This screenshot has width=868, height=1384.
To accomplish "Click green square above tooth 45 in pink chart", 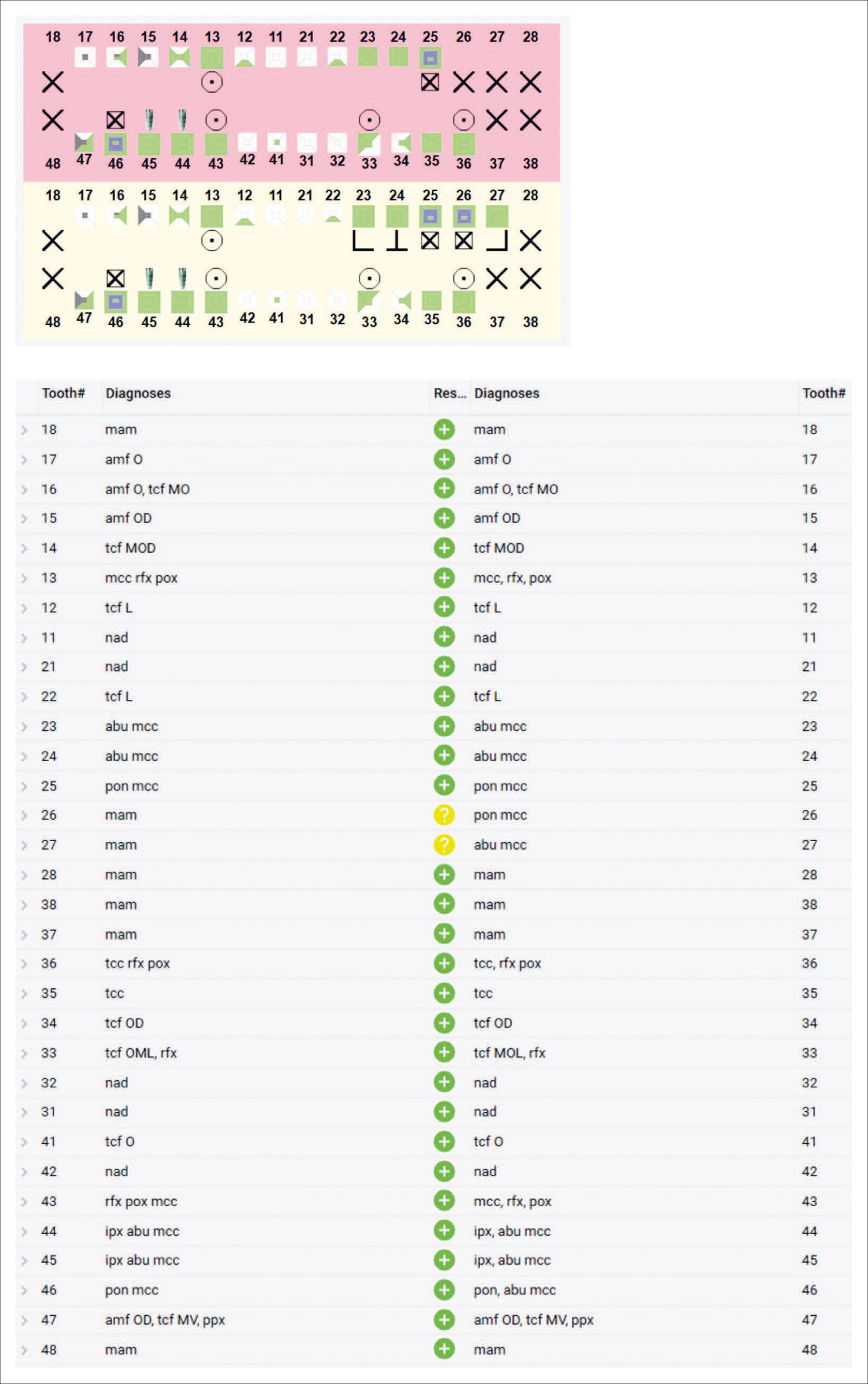I will (149, 144).
